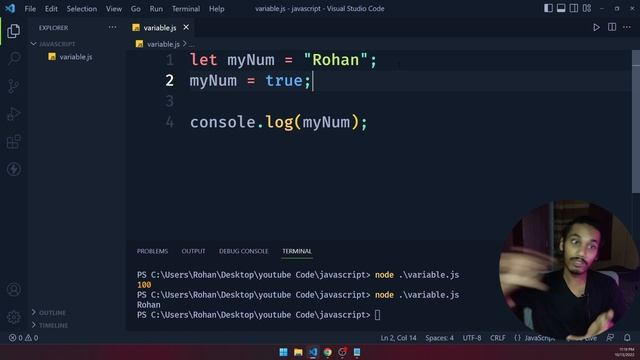Image resolution: width=640 pixels, height=360 pixels.
Task: Click the feedback icon in status bar
Action: click(610, 338)
